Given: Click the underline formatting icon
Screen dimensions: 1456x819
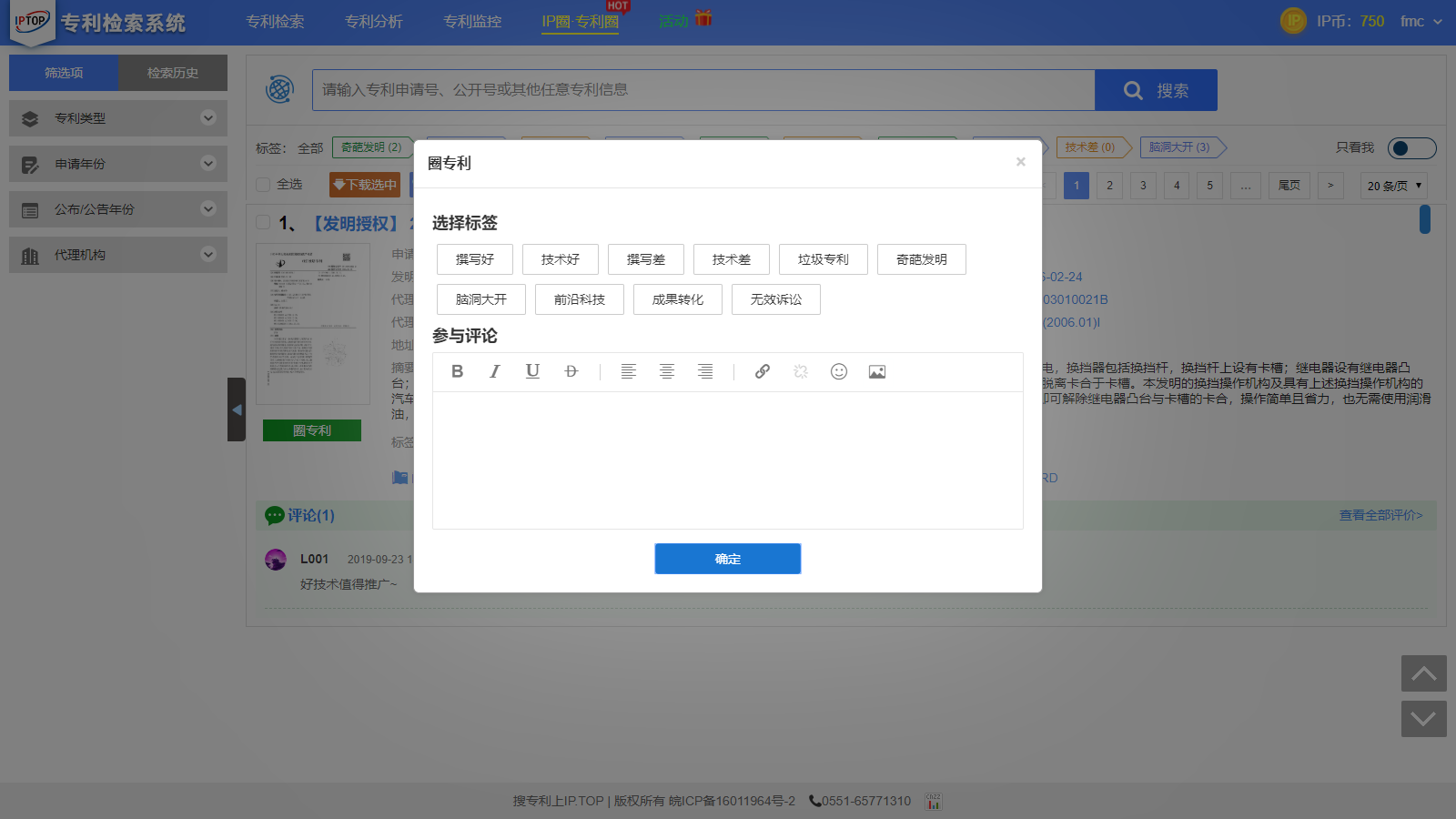Looking at the screenshot, I should click(x=532, y=371).
